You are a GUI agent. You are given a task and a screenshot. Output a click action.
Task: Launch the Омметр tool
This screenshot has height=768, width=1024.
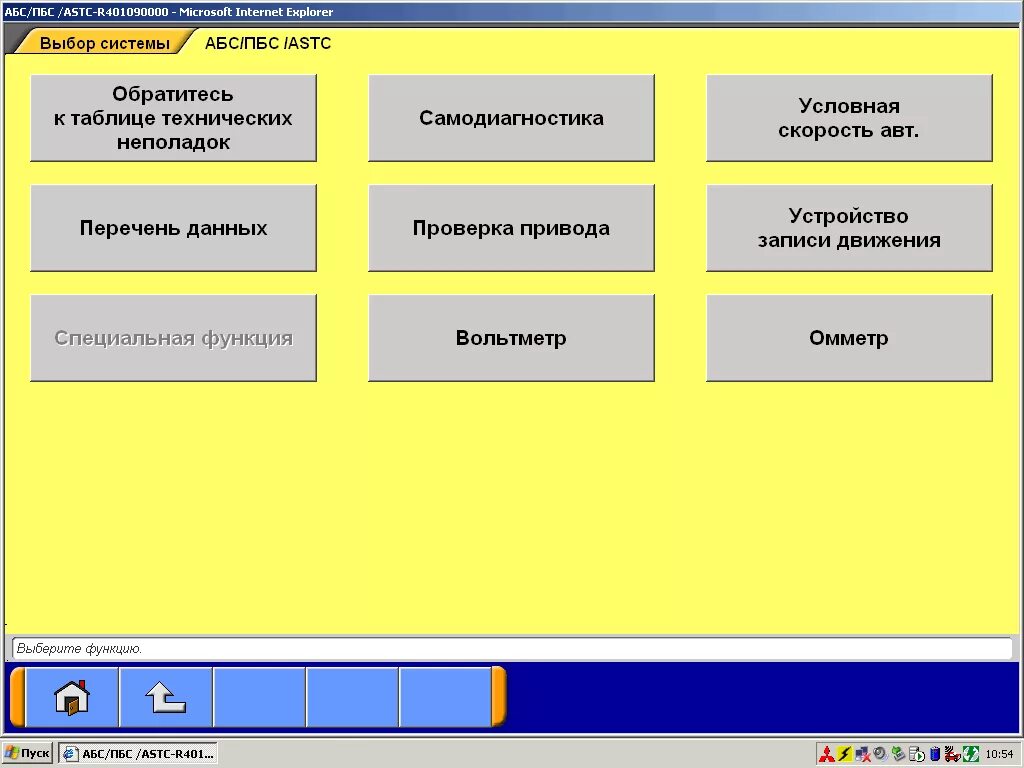point(849,338)
